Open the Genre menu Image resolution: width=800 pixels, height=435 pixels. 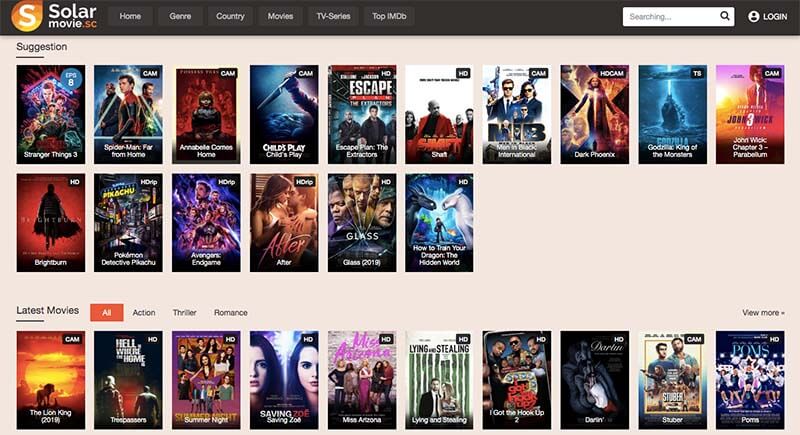pyautogui.click(x=180, y=16)
